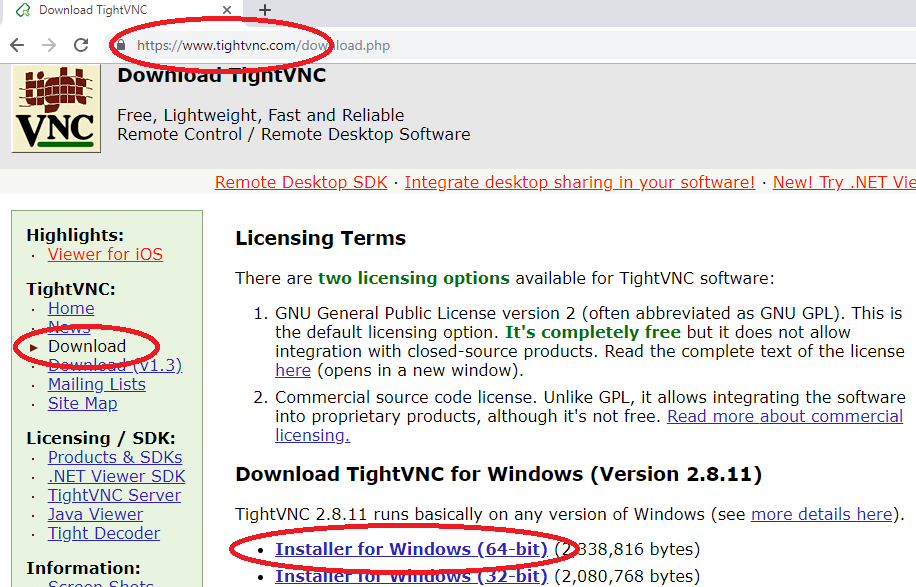
Task: Click the TightVNC logo image
Action: (x=56, y=109)
